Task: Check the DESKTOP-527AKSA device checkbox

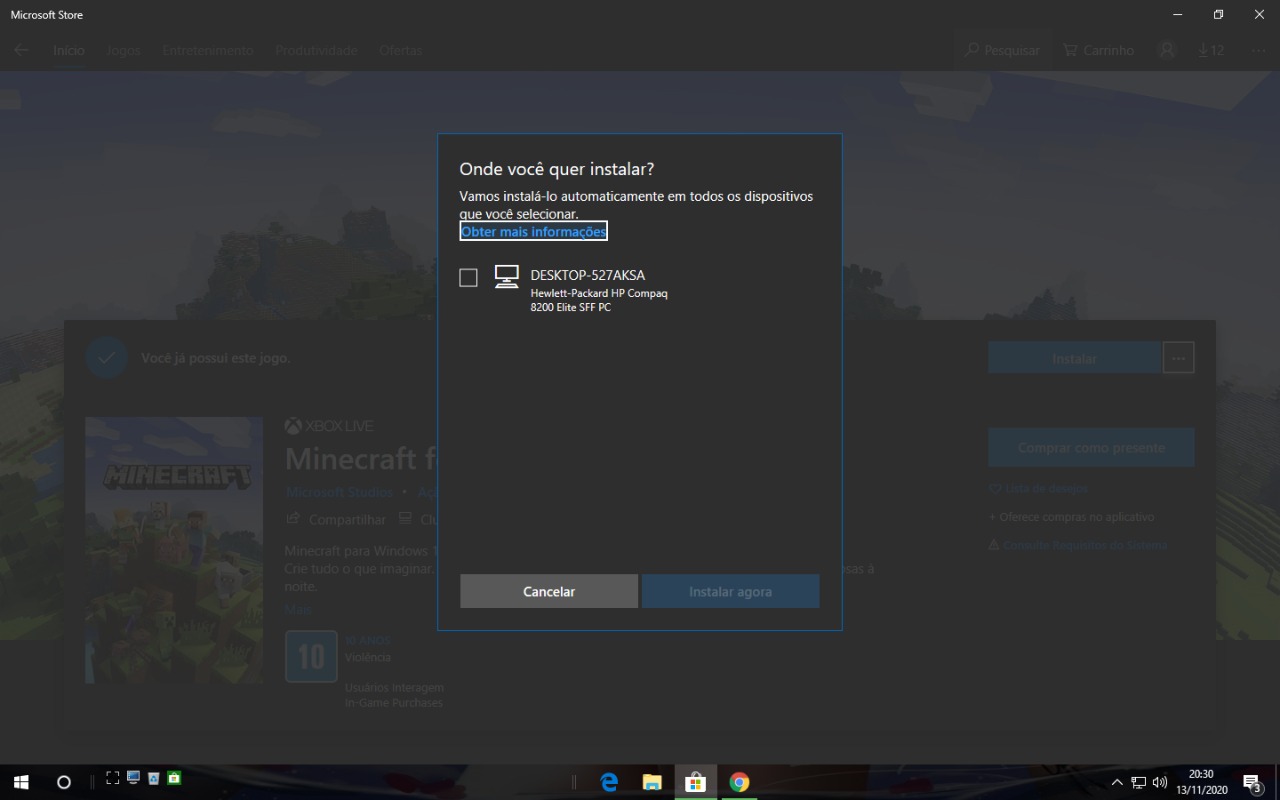Action: point(468,278)
